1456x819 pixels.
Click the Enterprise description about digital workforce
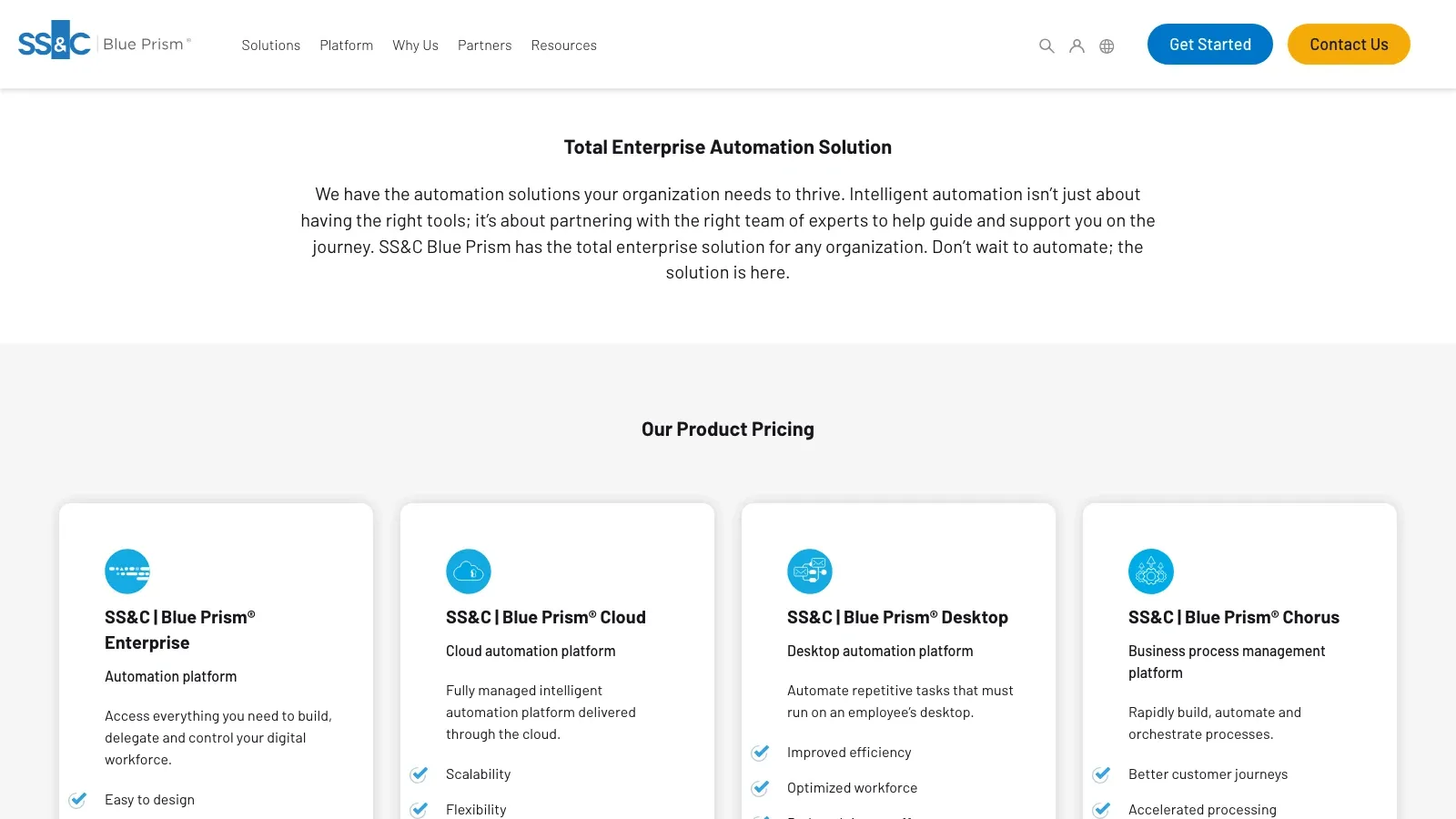[x=218, y=738]
